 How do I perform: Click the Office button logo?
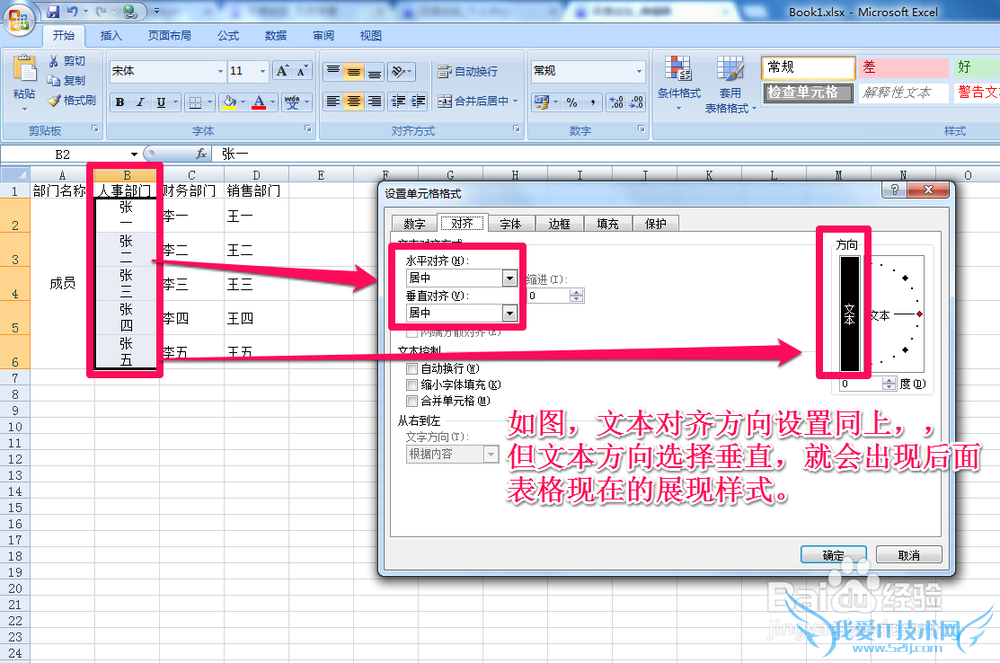click(19, 20)
